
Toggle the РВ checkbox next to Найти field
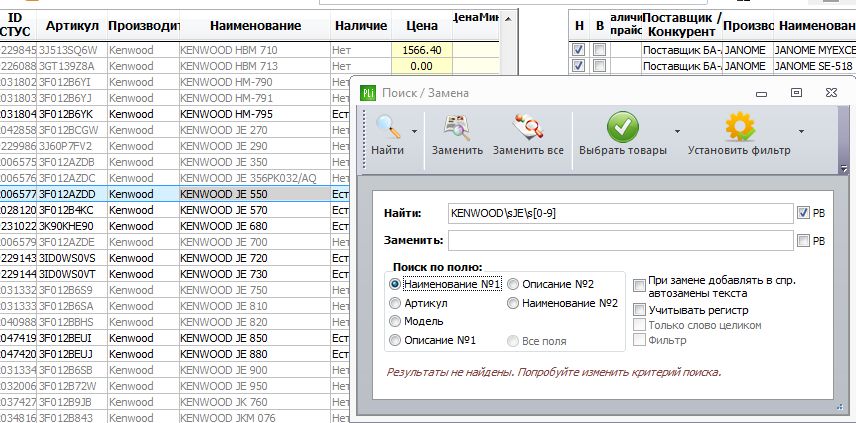803,213
